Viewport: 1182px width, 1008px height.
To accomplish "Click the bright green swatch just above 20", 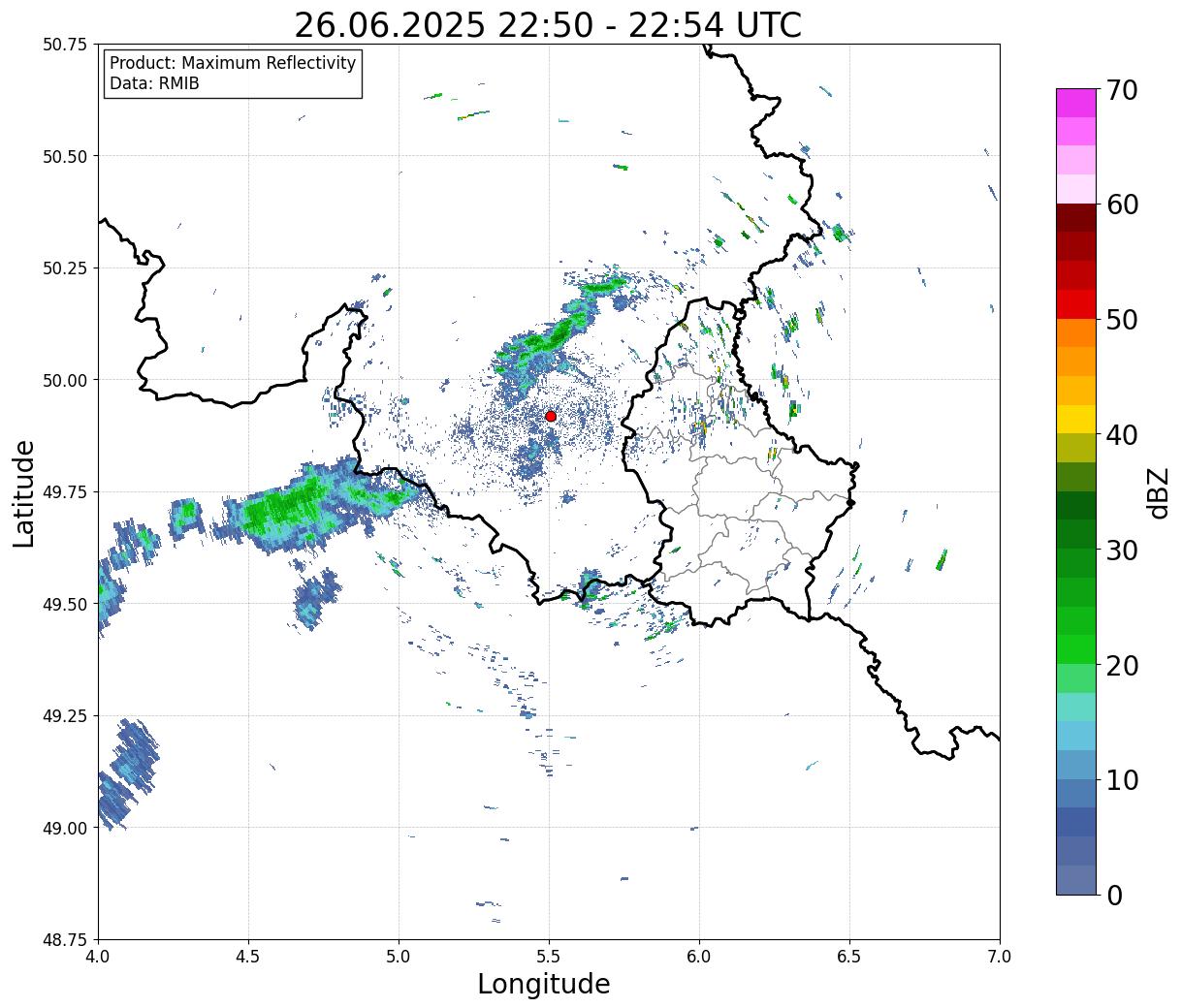I will click(x=1076, y=649).
